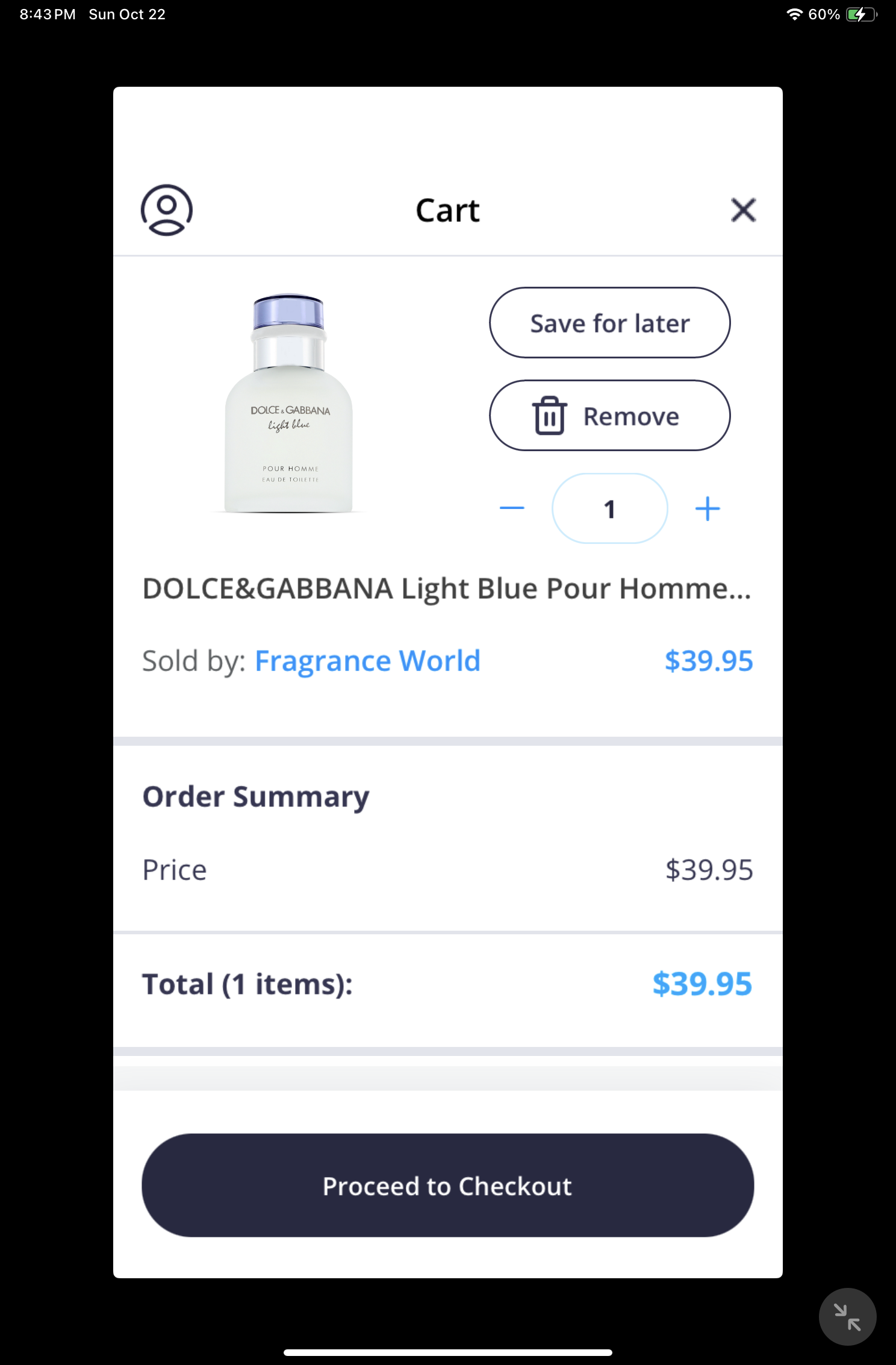
Task: Open the user profile icon
Action: pyautogui.click(x=167, y=210)
